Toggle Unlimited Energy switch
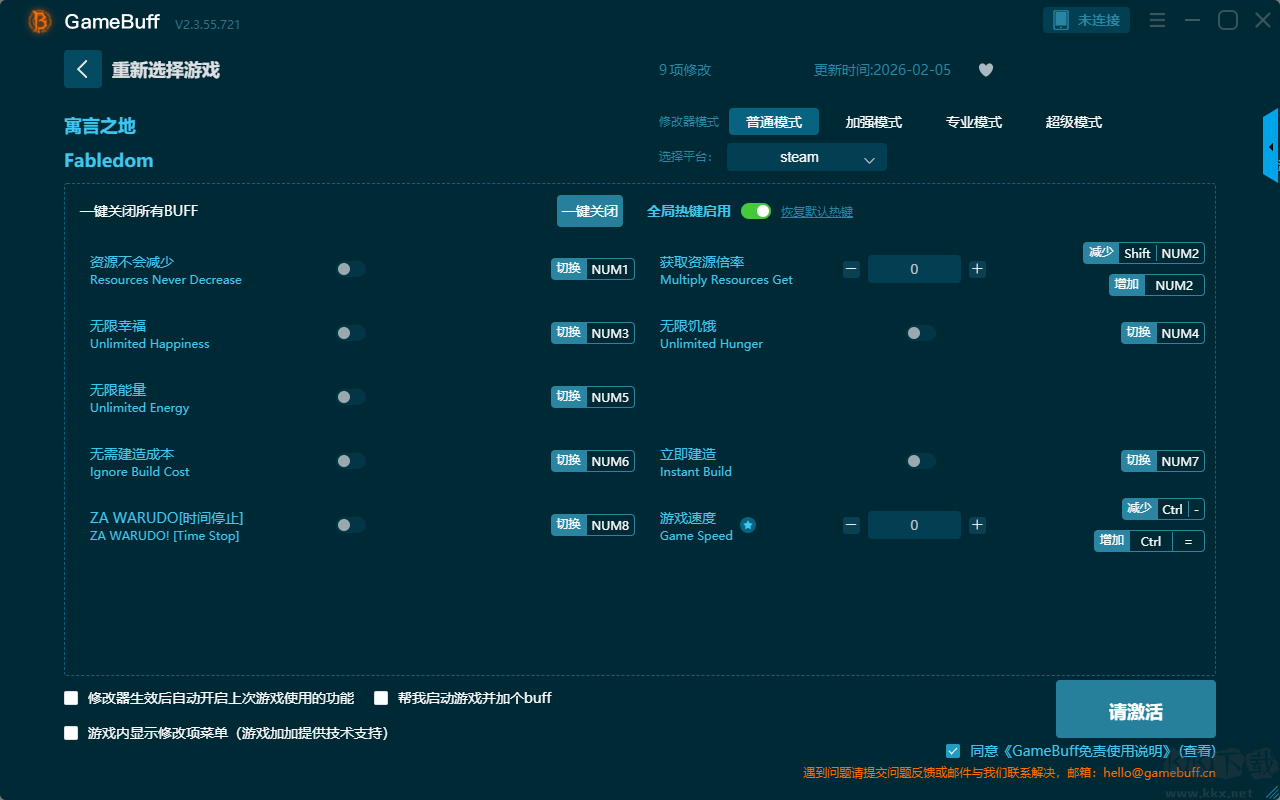1280x800 pixels. [351, 397]
